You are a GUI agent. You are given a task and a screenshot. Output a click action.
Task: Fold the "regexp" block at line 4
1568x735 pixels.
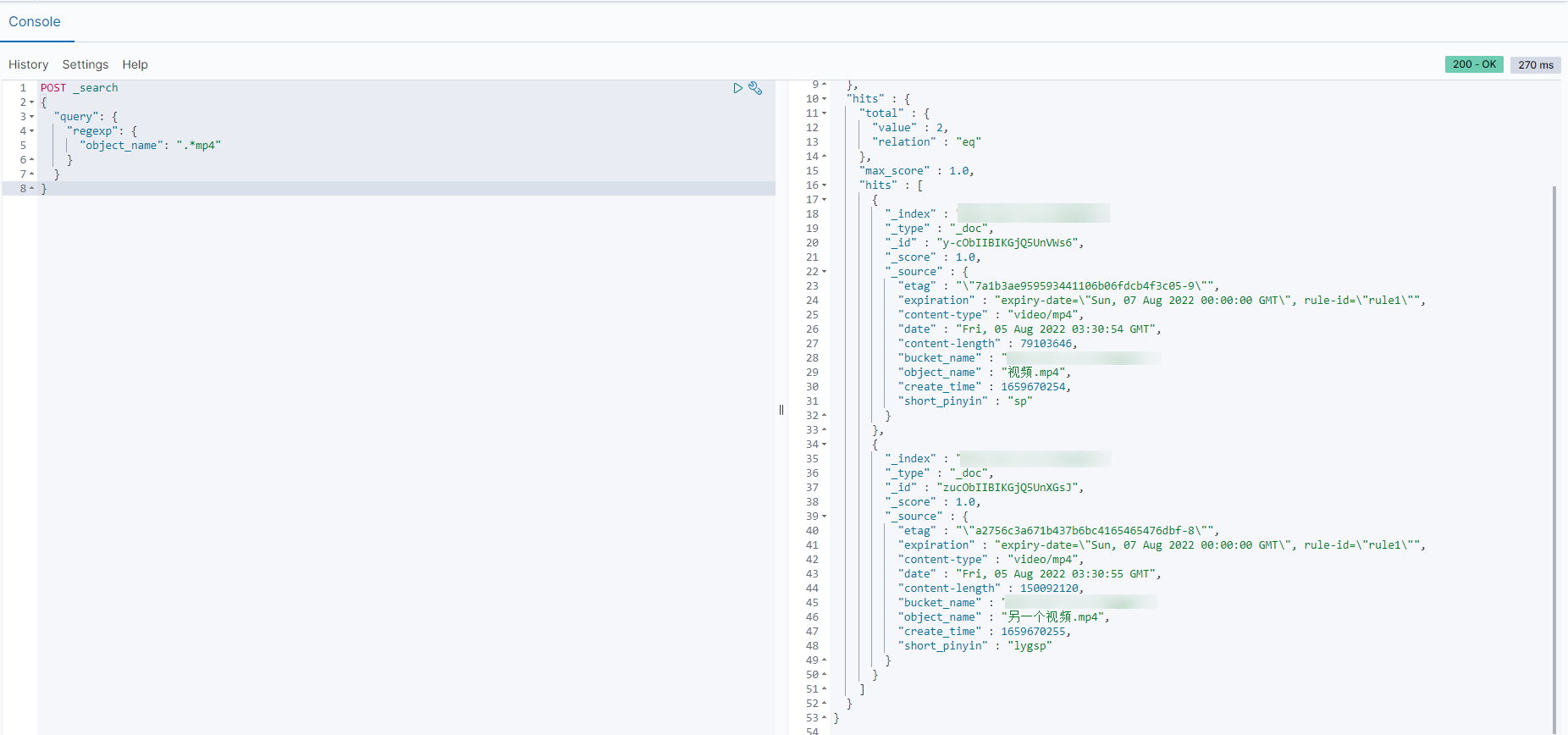(x=32, y=131)
